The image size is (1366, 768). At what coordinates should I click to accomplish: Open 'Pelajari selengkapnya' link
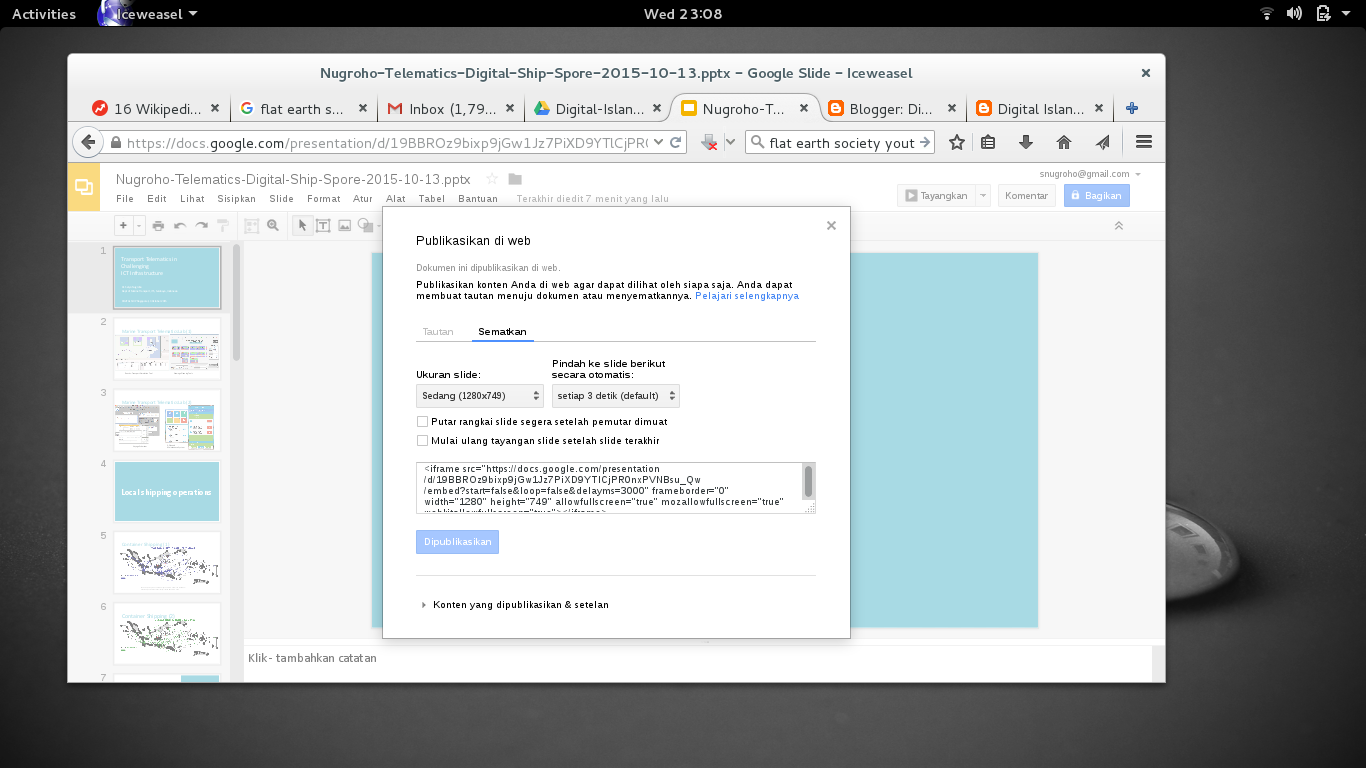pos(747,296)
